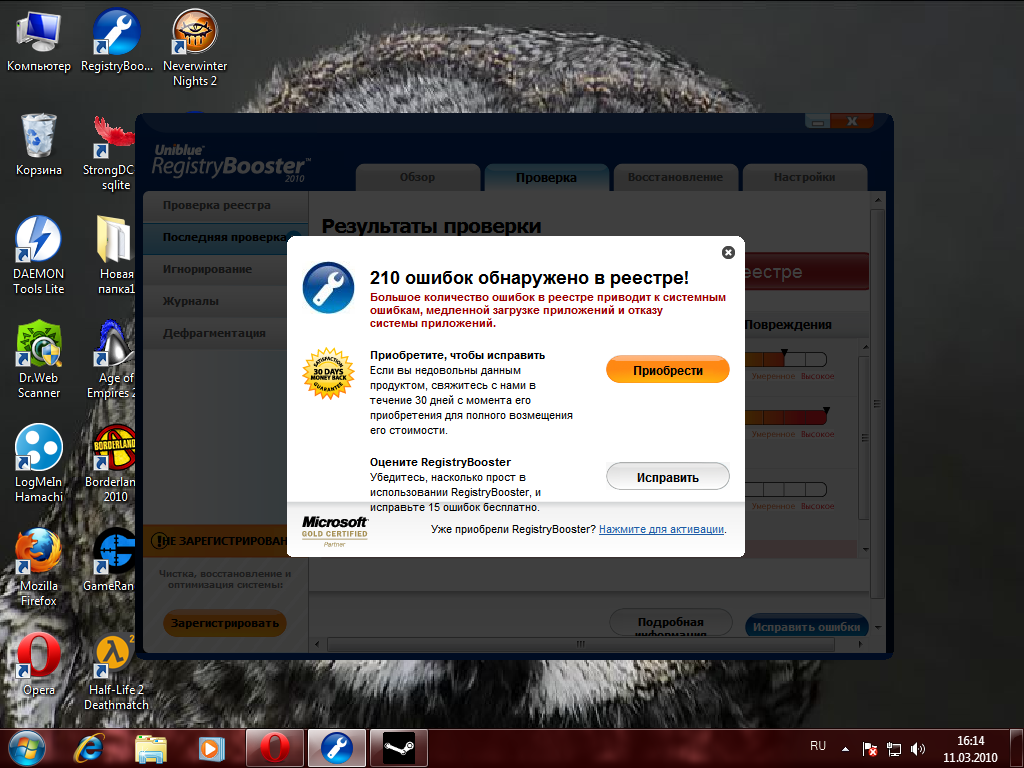Click the Uniblue RegistryBooster 2010 logo

pyautogui.click(x=230, y=163)
